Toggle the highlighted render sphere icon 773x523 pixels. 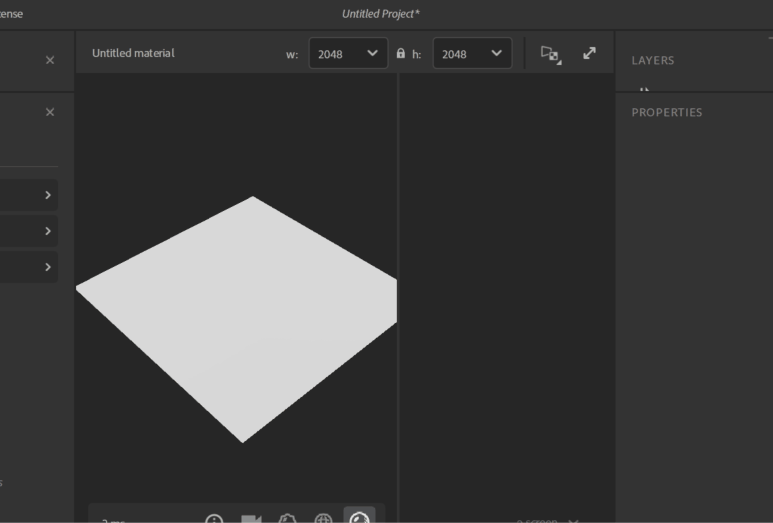pyautogui.click(x=359, y=517)
